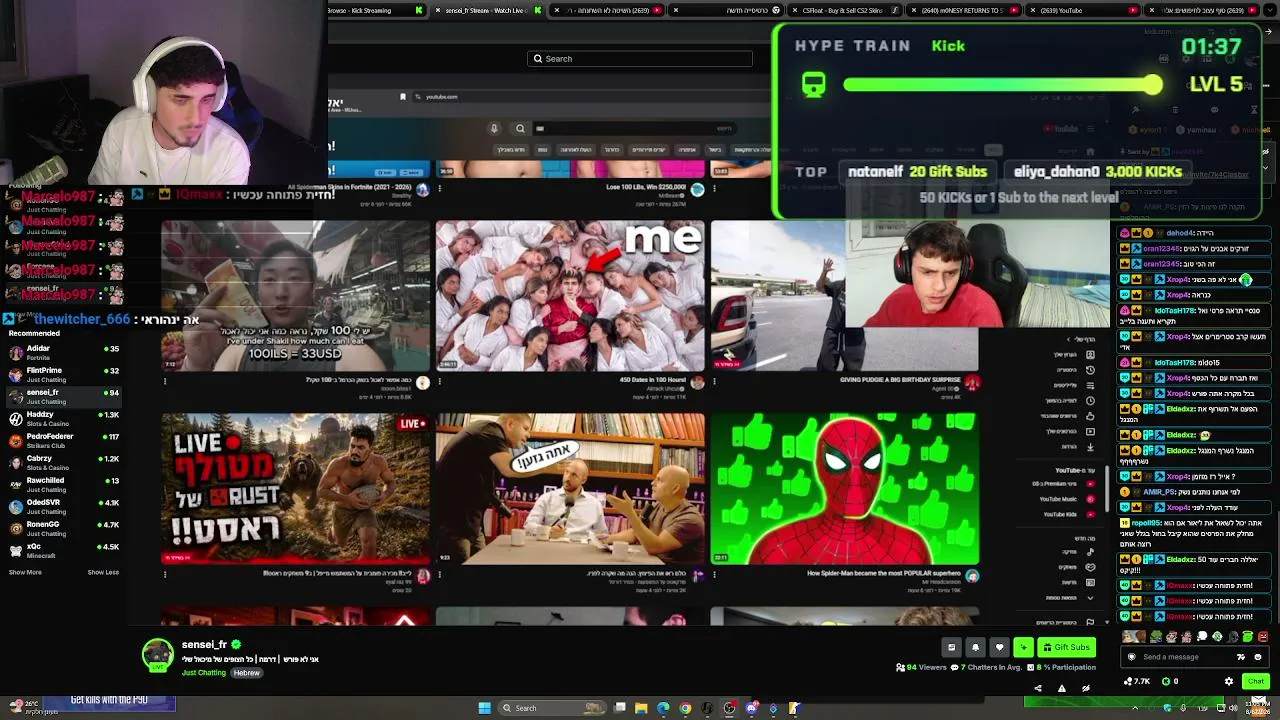Open the three men at table video thumbnail
The height and width of the screenshot is (720, 1280).
click(x=570, y=489)
